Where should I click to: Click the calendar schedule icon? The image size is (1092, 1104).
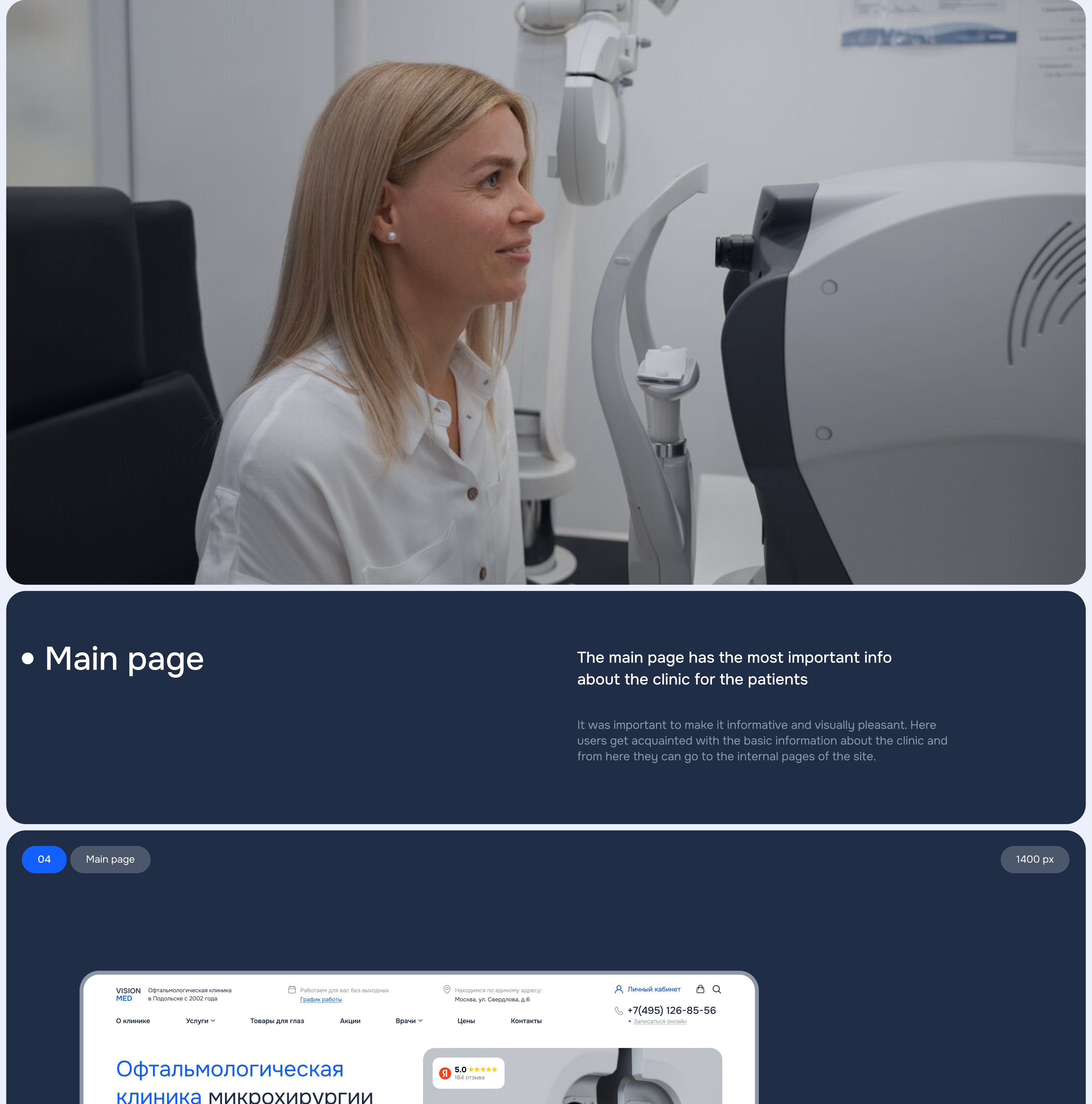pos(292,990)
